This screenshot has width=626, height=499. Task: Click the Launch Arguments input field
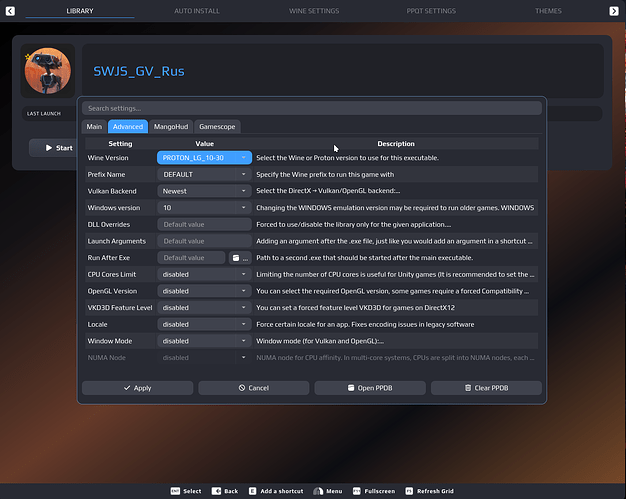point(204,241)
